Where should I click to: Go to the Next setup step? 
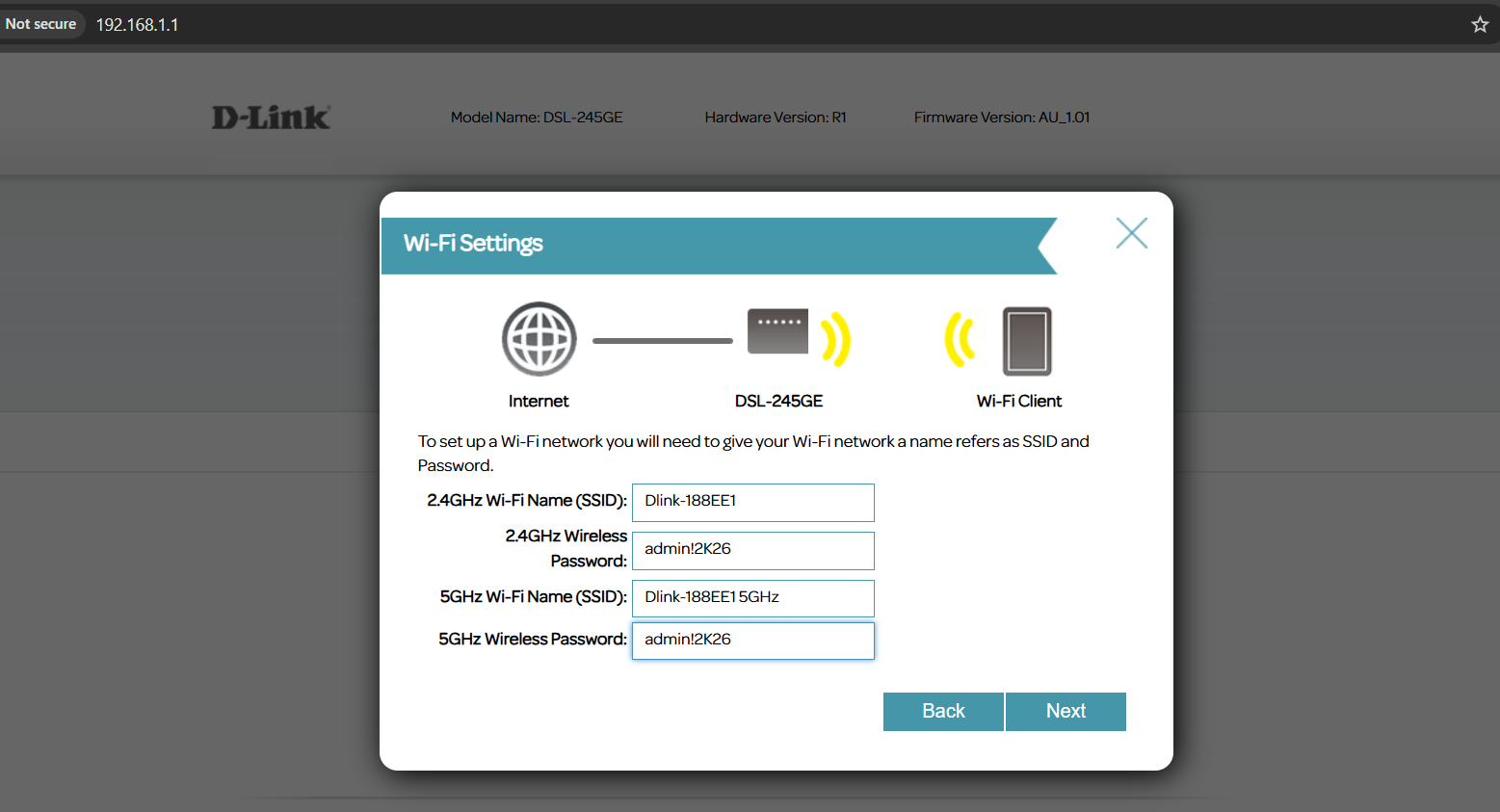coord(1066,711)
